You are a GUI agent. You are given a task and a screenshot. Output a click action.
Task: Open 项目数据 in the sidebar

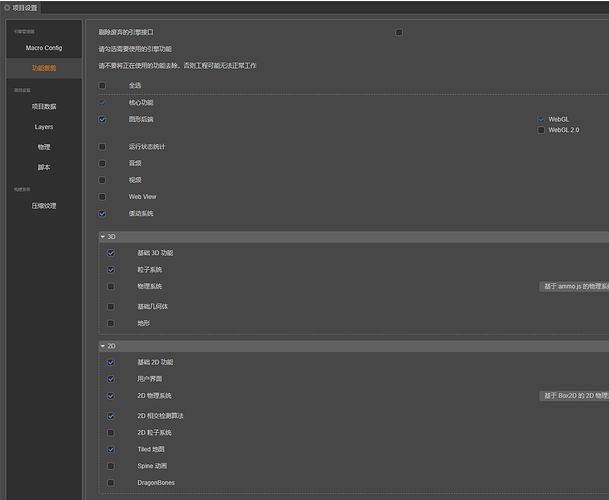[44, 106]
